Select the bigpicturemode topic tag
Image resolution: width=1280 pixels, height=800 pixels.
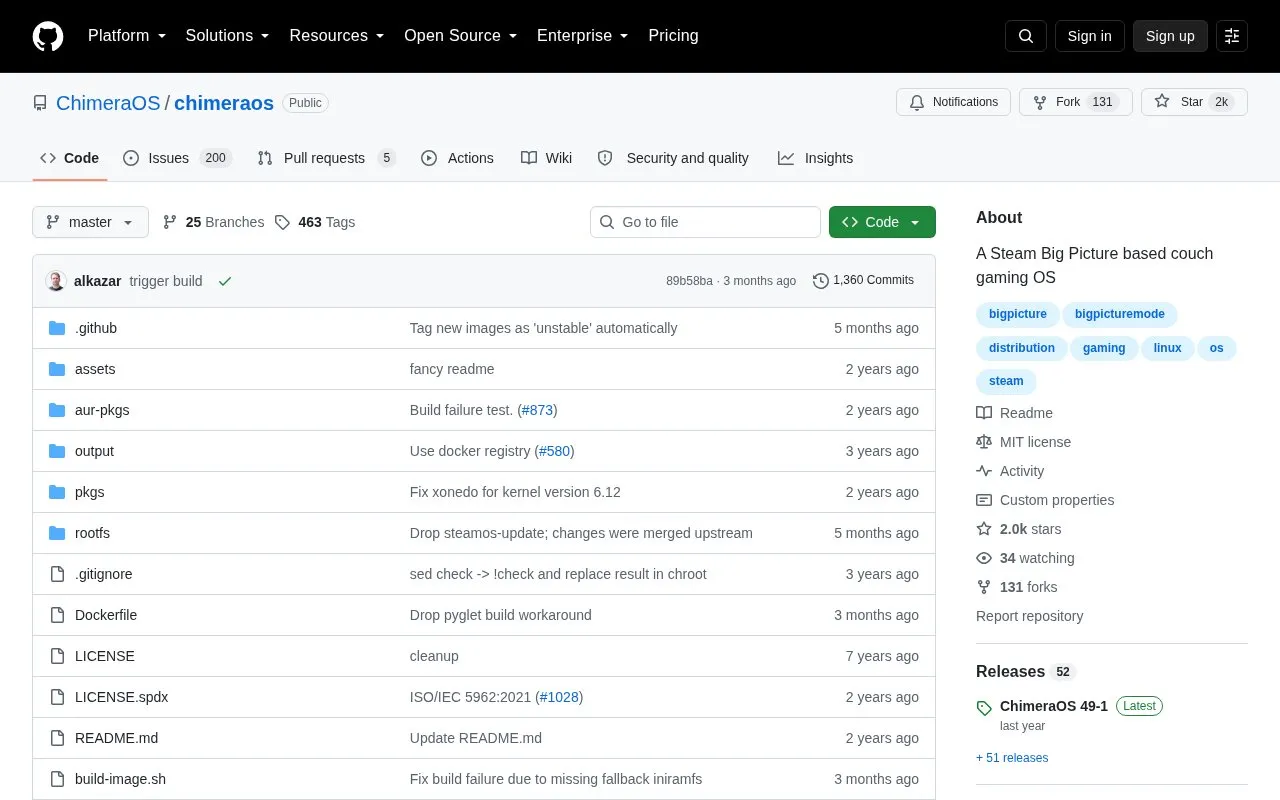click(x=1120, y=314)
